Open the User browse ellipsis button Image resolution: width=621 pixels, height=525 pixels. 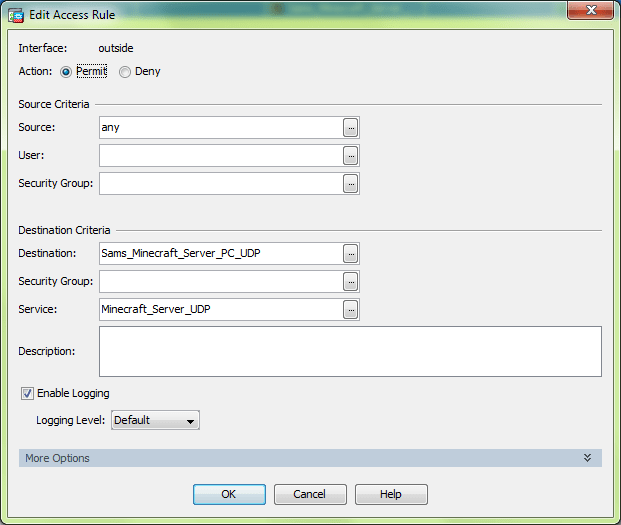[x=350, y=156]
